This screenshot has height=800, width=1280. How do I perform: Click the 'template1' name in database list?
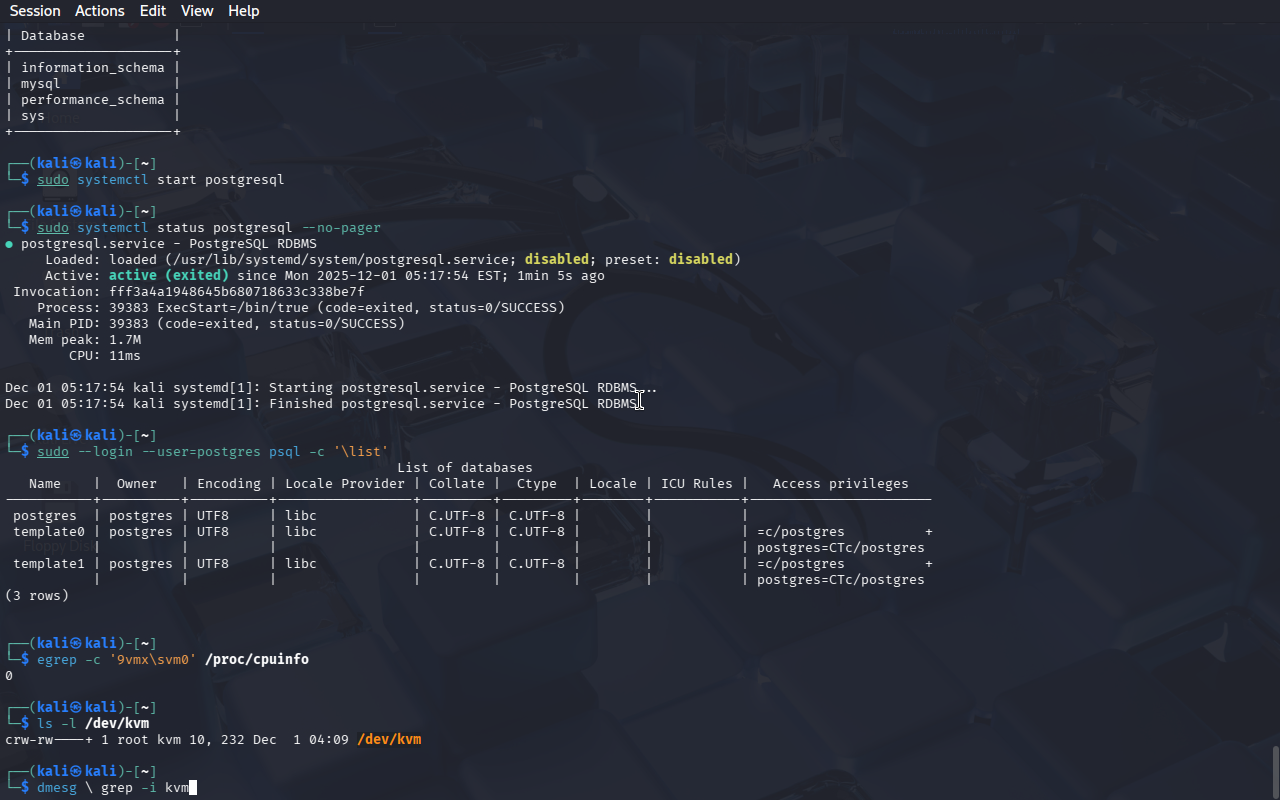[x=49, y=564]
